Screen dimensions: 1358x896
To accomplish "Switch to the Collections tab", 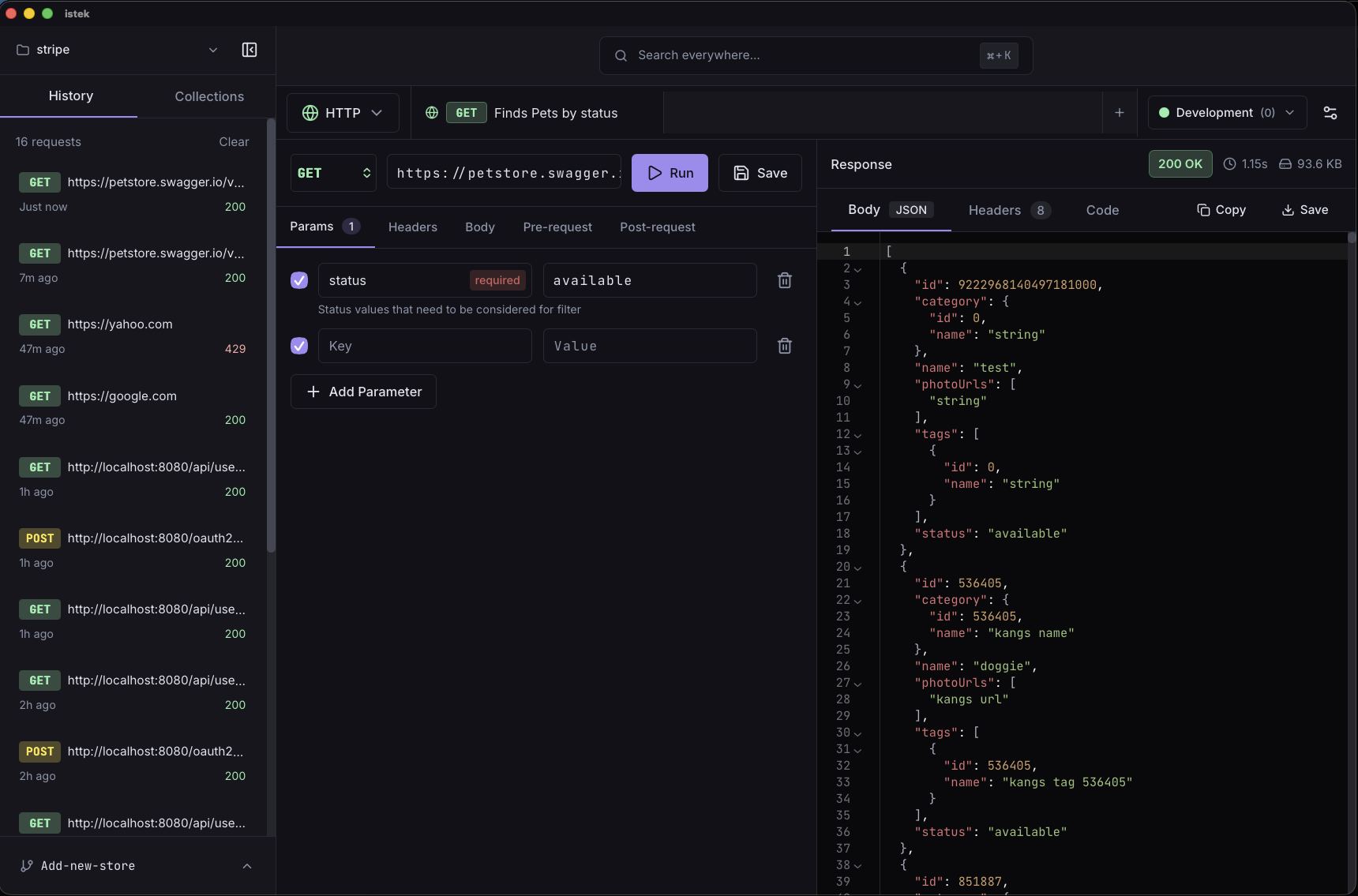I will (208, 96).
